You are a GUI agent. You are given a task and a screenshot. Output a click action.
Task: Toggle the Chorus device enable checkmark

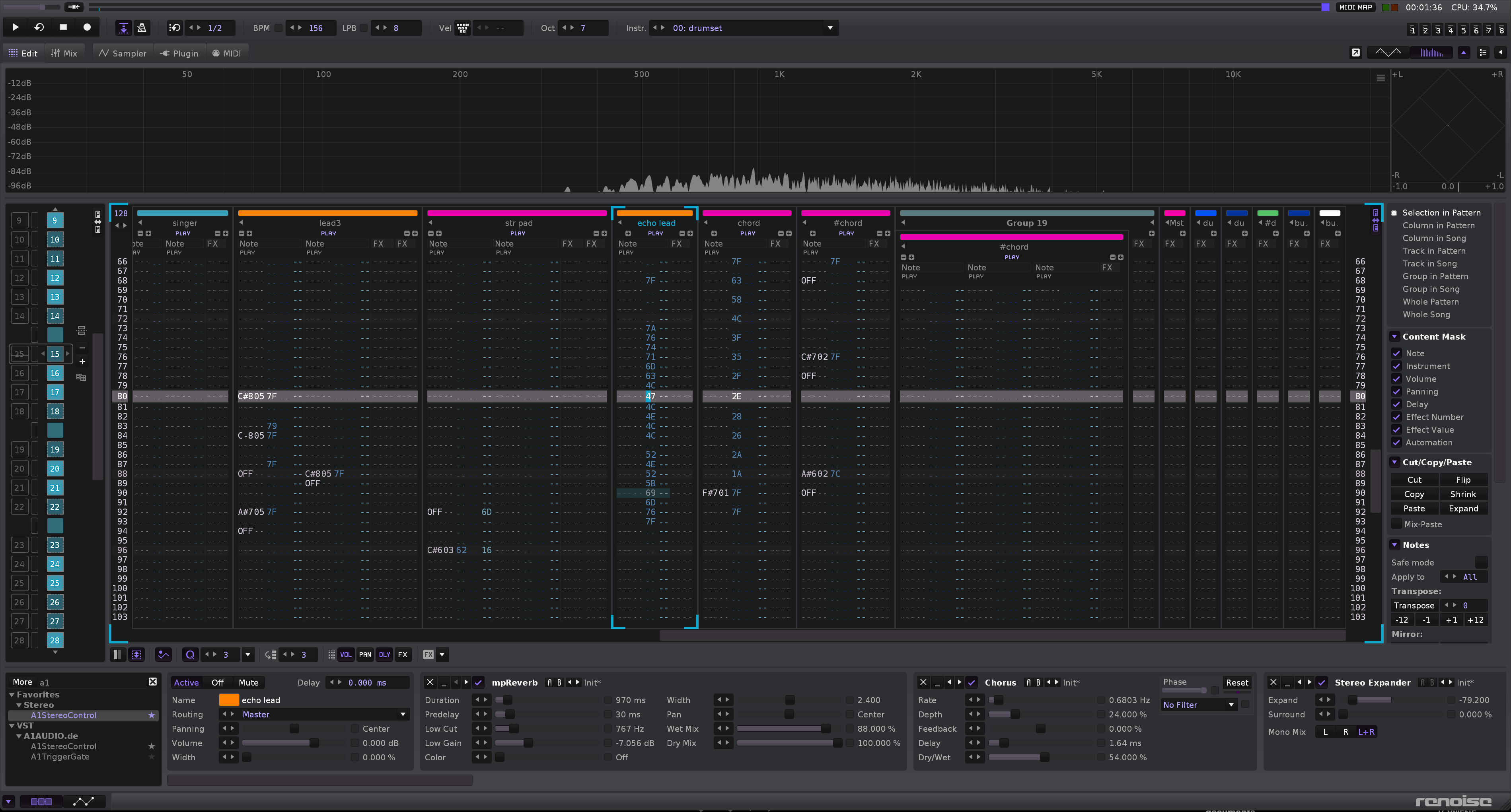(x=972, y=682)
